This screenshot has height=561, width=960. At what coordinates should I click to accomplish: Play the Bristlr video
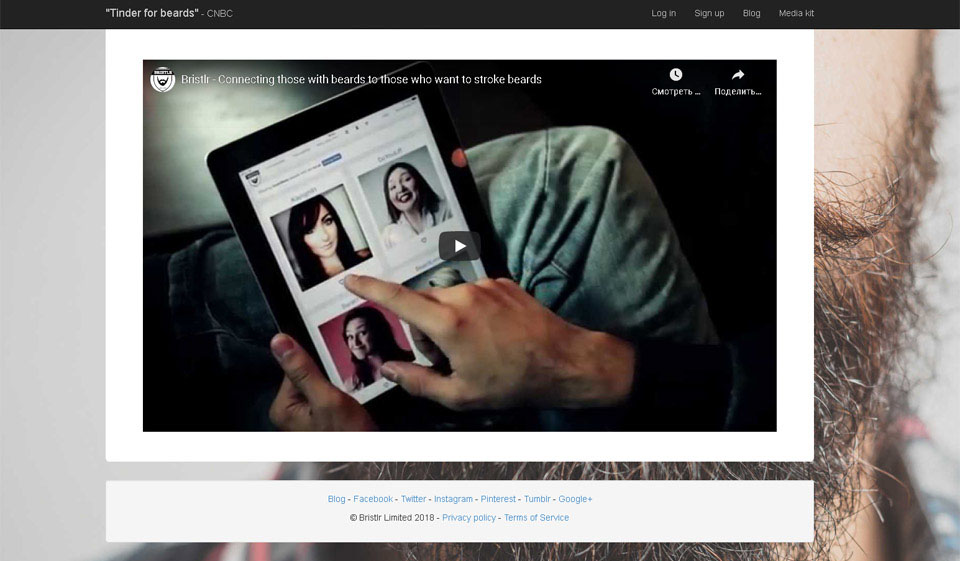[459, 246]
